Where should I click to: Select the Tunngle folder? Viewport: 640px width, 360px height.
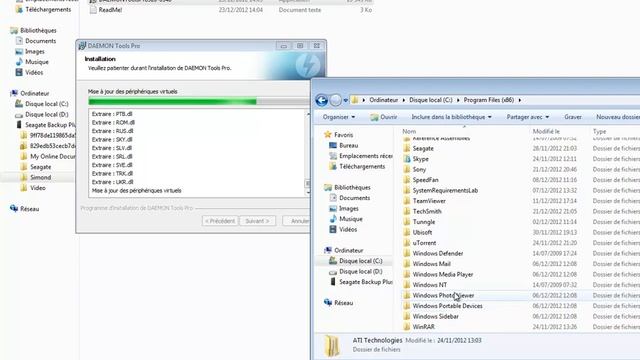pyautogui.click(x=424, y=222)
